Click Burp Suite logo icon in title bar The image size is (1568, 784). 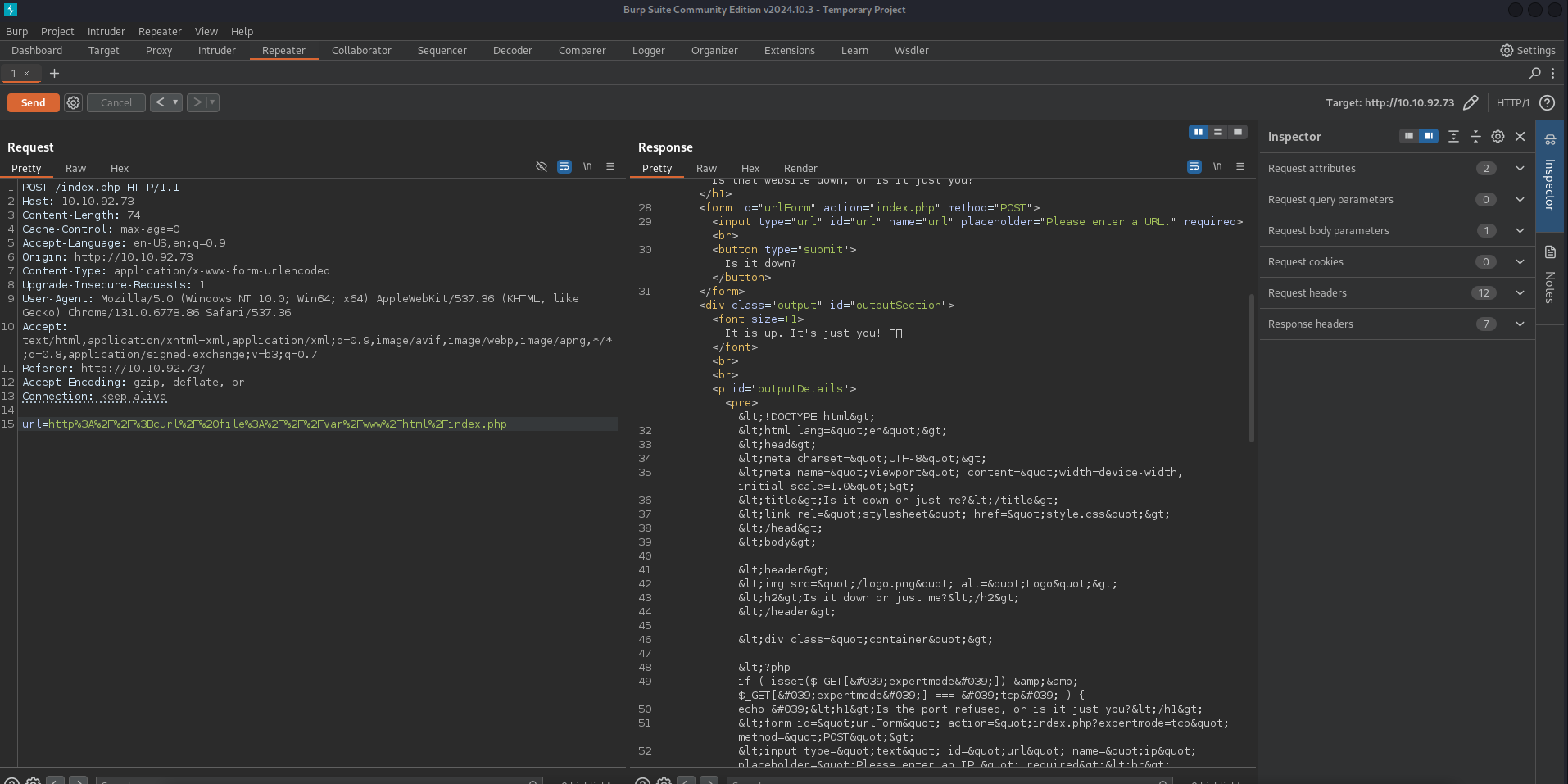(x=11, y=10)
